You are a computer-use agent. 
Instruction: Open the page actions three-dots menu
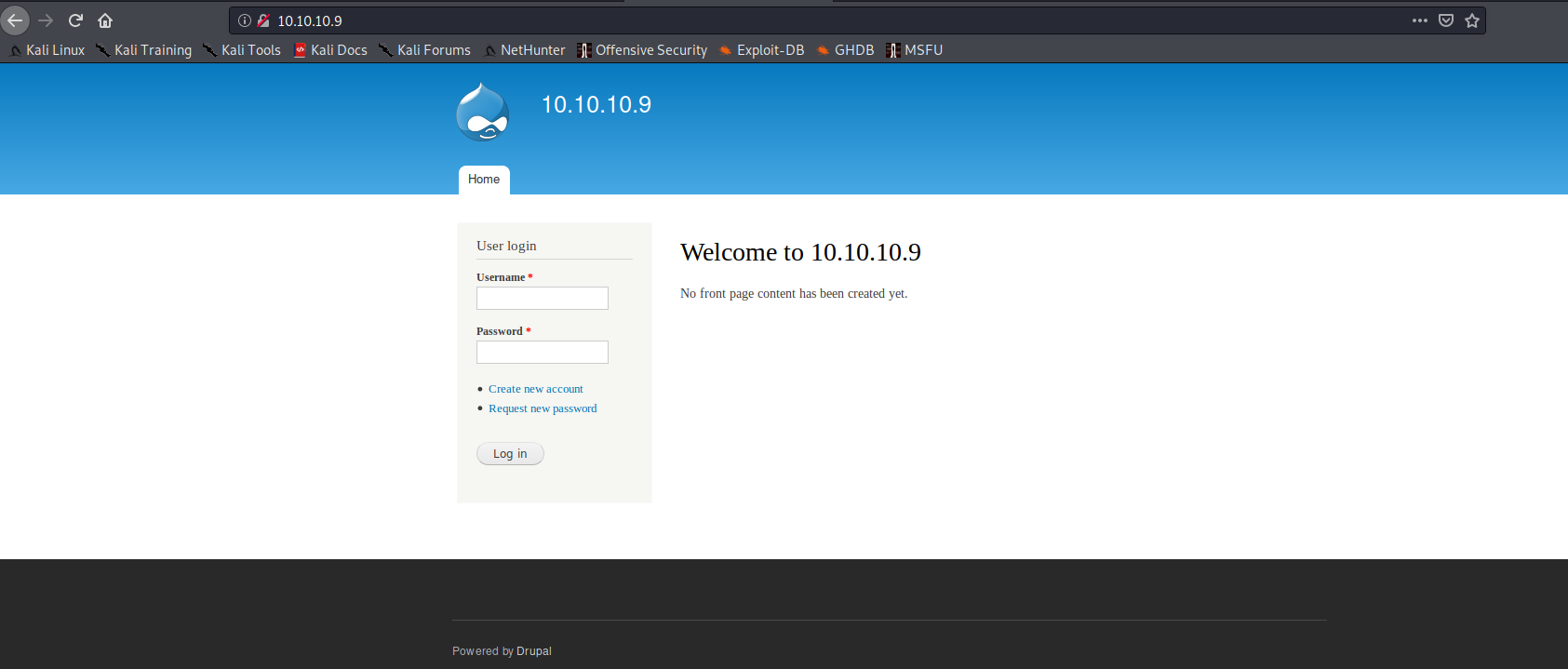1419,20
